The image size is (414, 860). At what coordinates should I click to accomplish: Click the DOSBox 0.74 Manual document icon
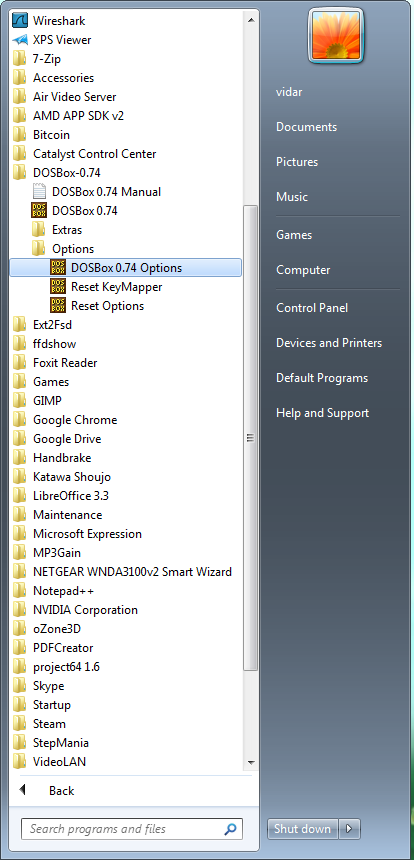(x=39, y=192)
